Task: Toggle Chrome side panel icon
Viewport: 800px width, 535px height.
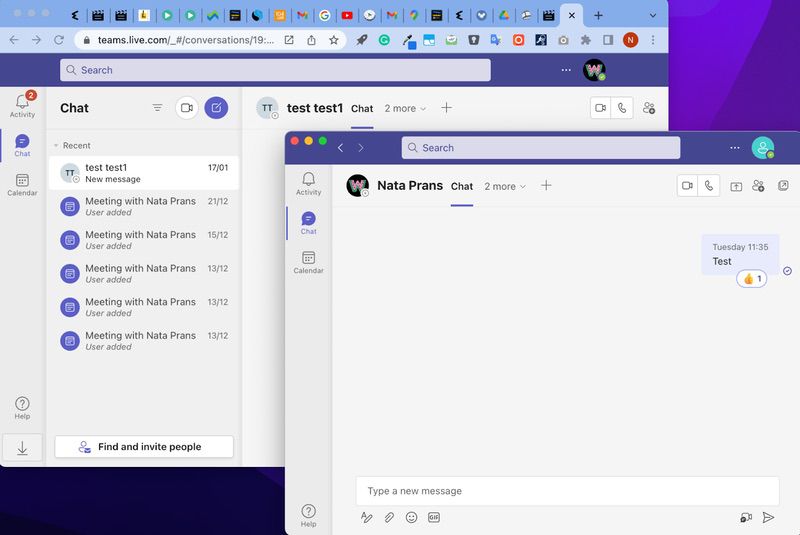Action: (x=608, y=40)
